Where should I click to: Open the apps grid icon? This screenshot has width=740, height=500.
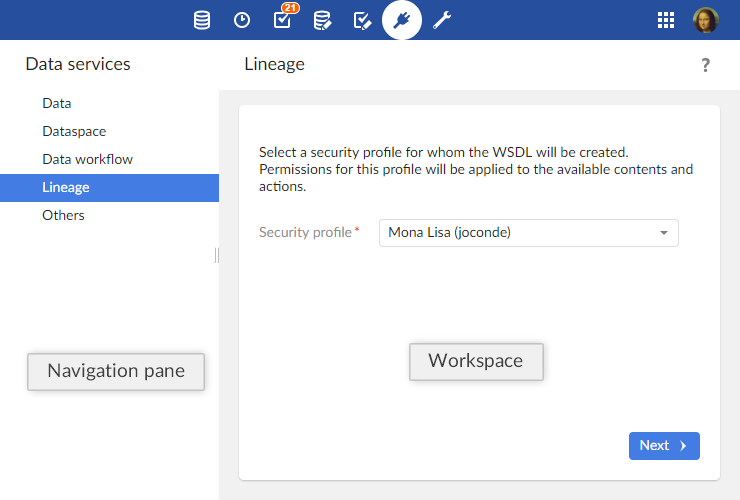click(x=666, y=20)
